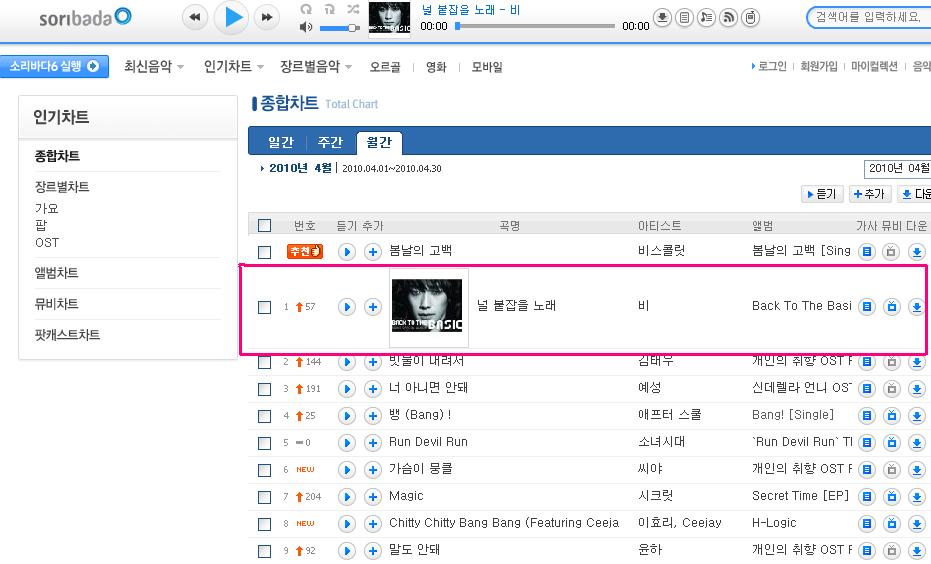931x564 pixels.
Task: Open the 2010년 04월 month selector
Action: [x=897, y=169]
